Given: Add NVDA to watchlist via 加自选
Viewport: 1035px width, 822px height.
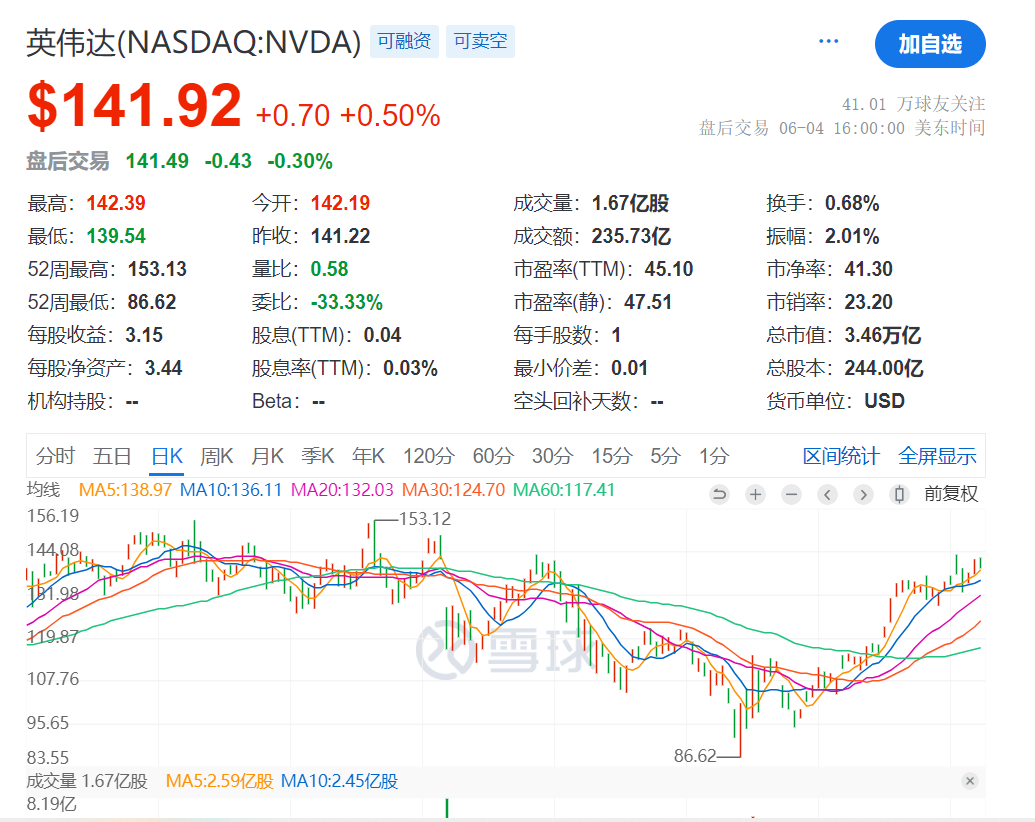Looking at the screenshot, I should click(930, 44).
